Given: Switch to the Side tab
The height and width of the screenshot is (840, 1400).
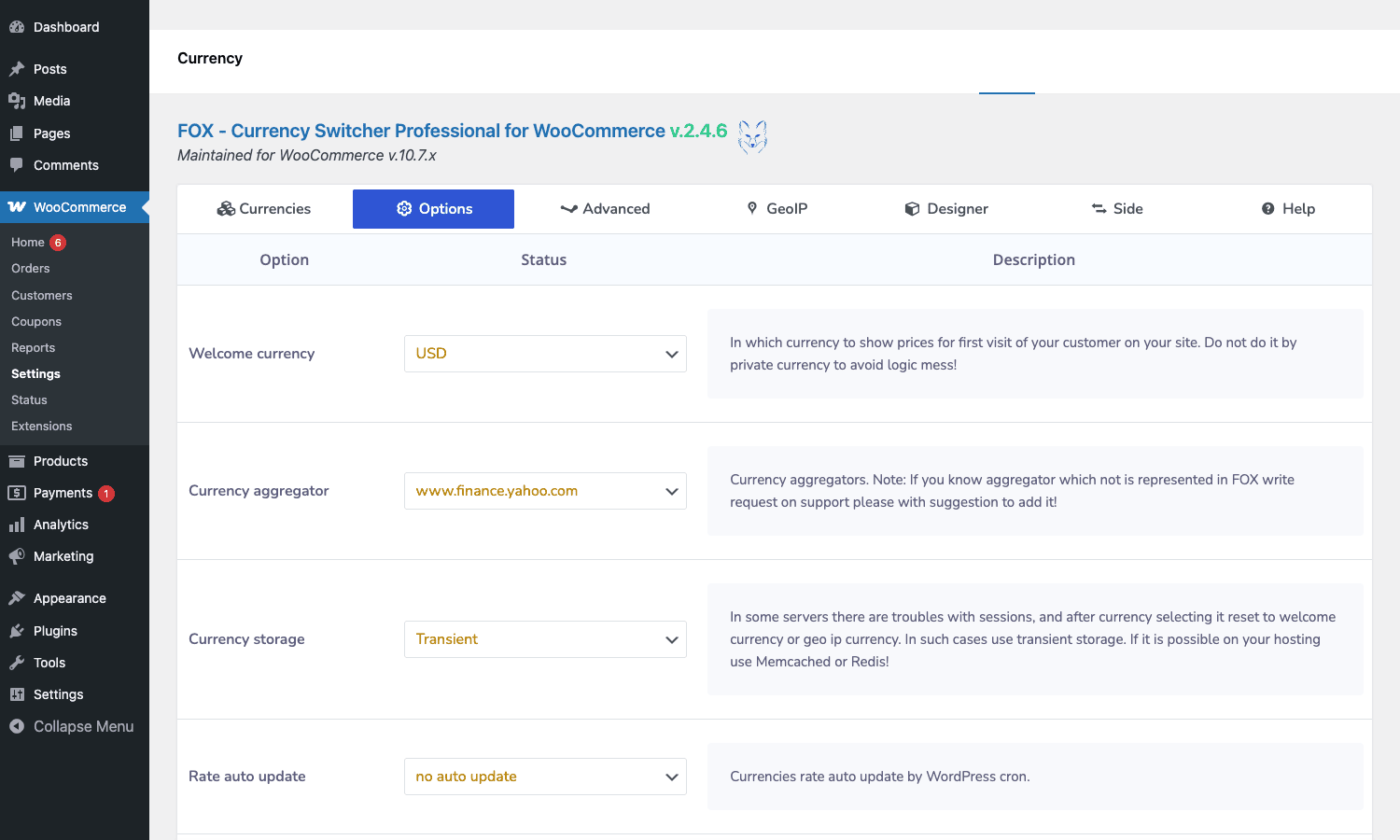Looking at the screenshot, I should point(1117,209).
